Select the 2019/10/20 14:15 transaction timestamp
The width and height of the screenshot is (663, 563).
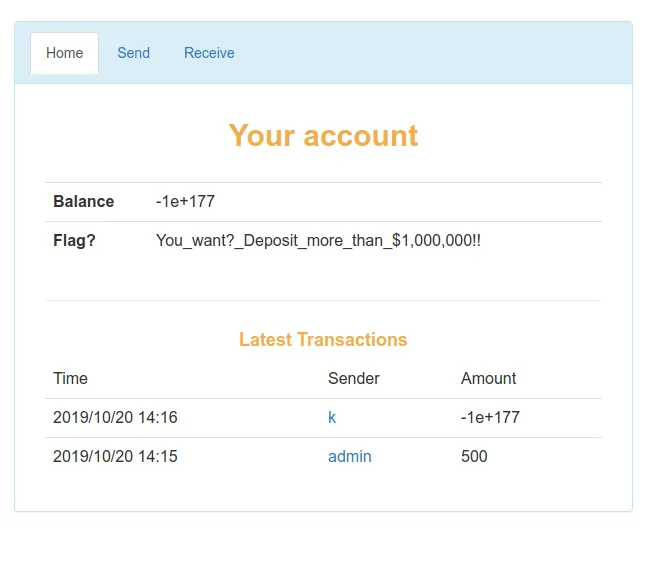115,457
